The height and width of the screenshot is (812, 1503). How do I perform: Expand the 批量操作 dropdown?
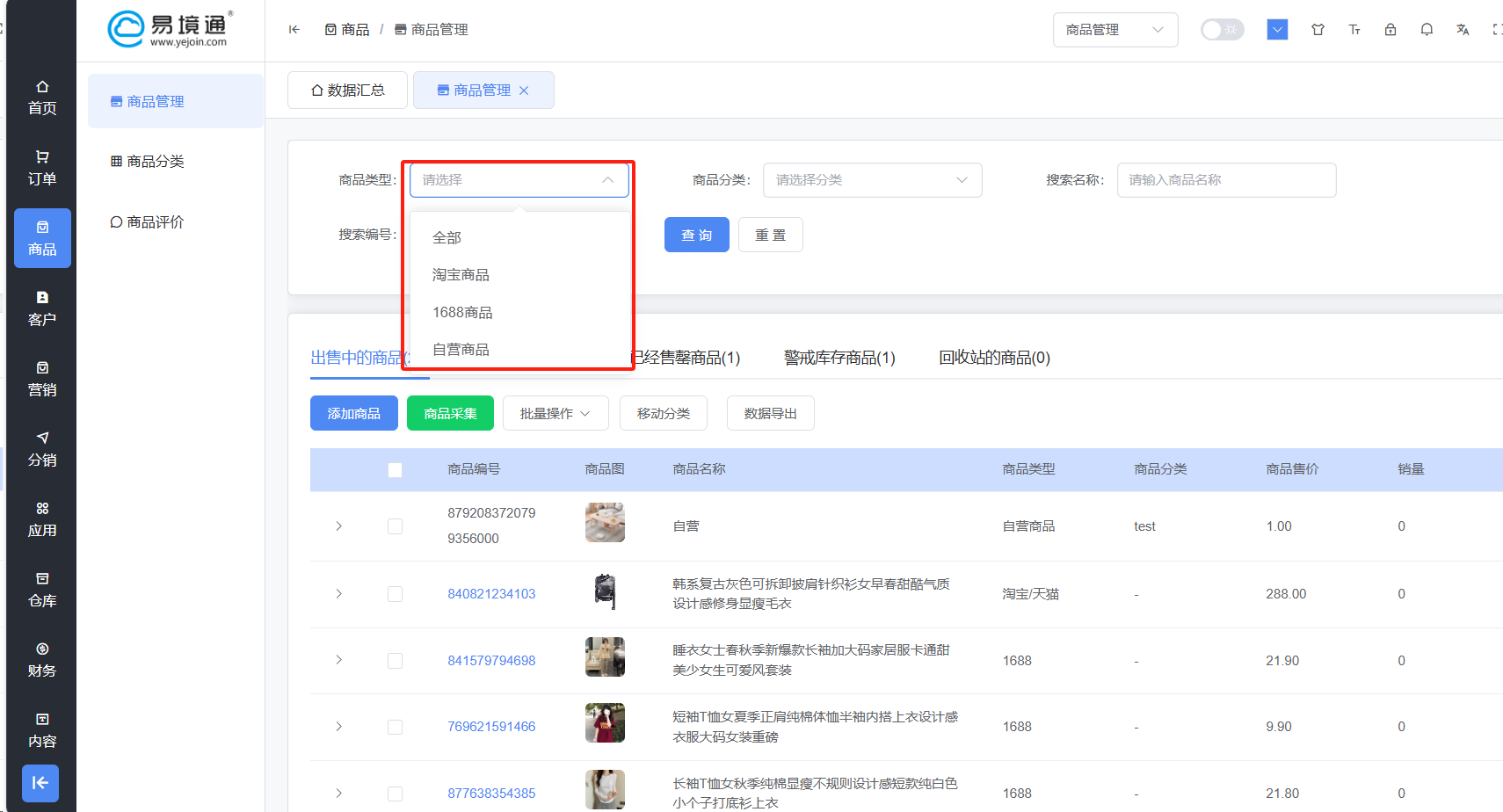[555, 414]
